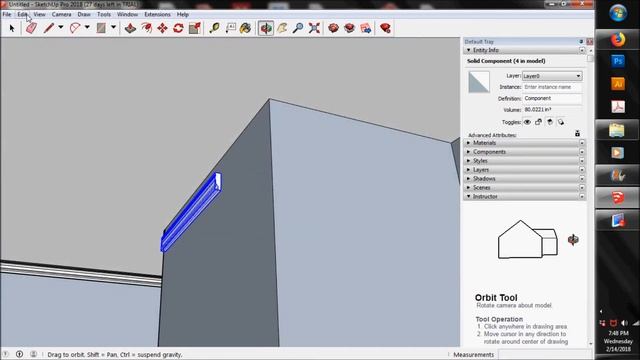Select the Pan hand tool
This screenshot has height=360, width=640.
coord(282,28)
